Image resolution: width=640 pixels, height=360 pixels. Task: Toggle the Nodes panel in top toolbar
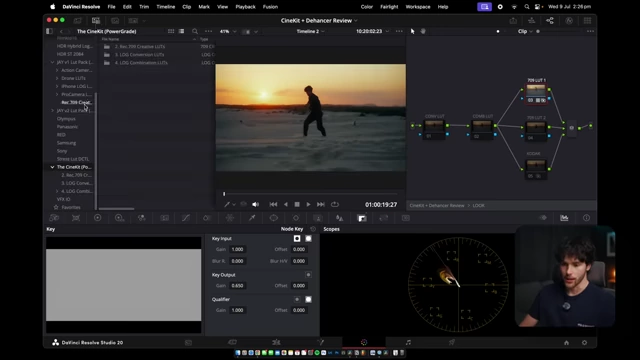(550, 20)
